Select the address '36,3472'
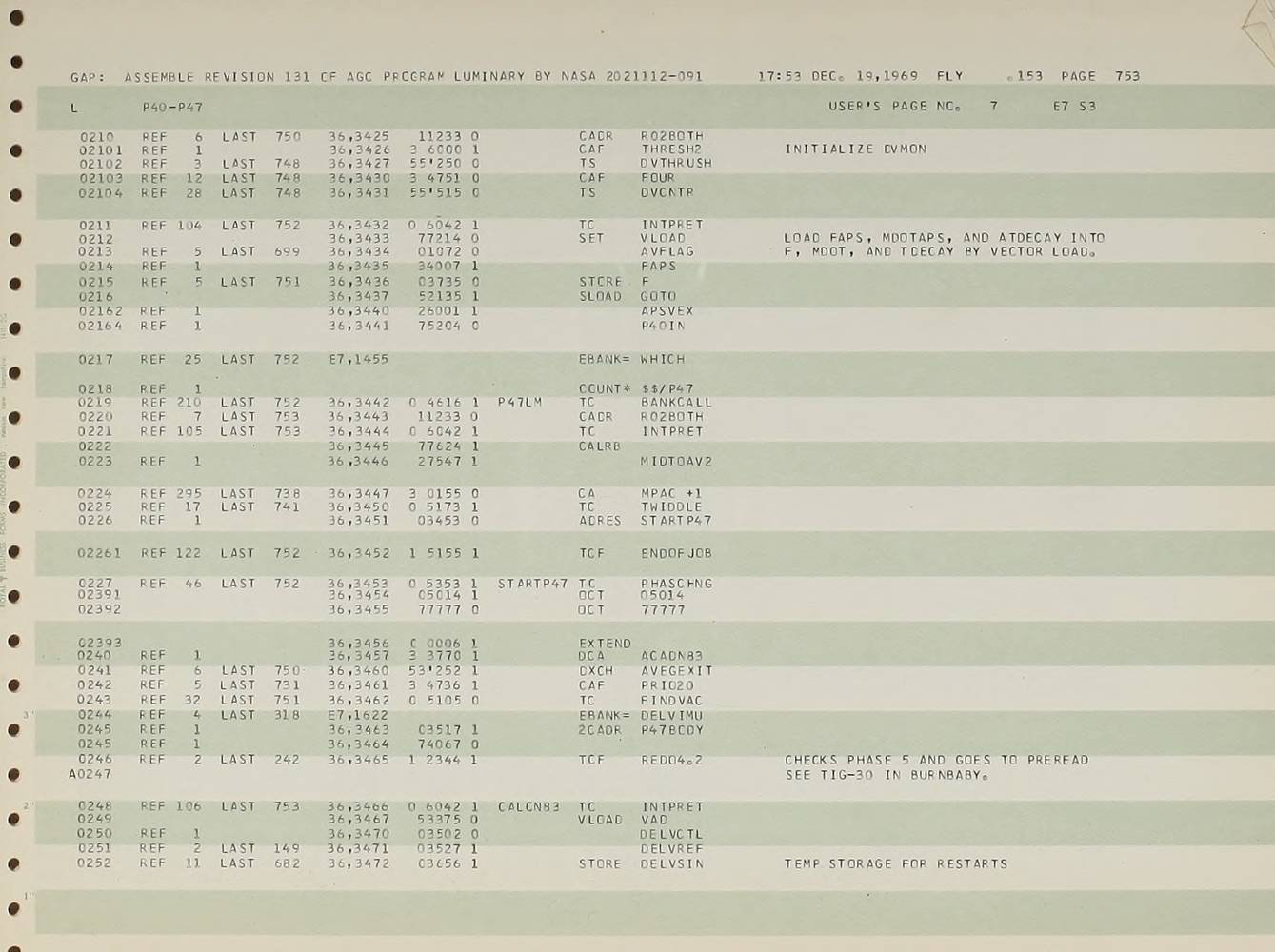This screenshot has height=952, width=1275. point(359,863)
